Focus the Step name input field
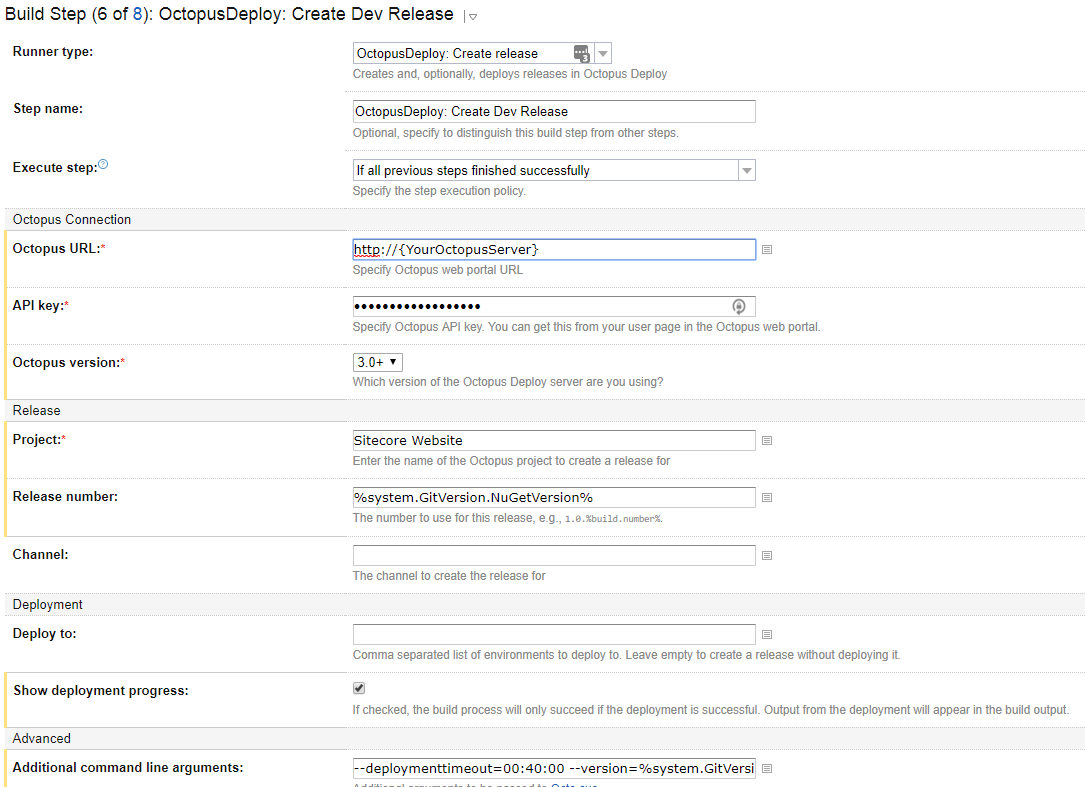Viewport: 1085px width, 787px height. point(554,111)
